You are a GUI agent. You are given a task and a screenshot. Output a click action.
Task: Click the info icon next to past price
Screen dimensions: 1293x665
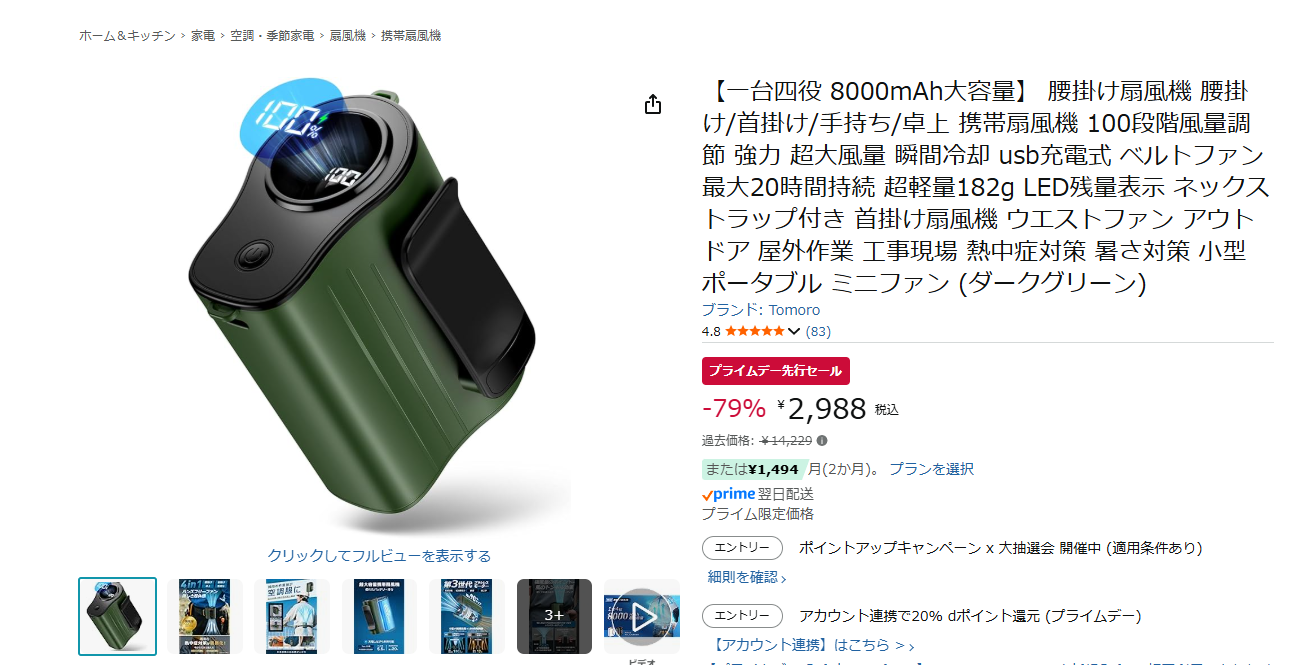[822, 440]
